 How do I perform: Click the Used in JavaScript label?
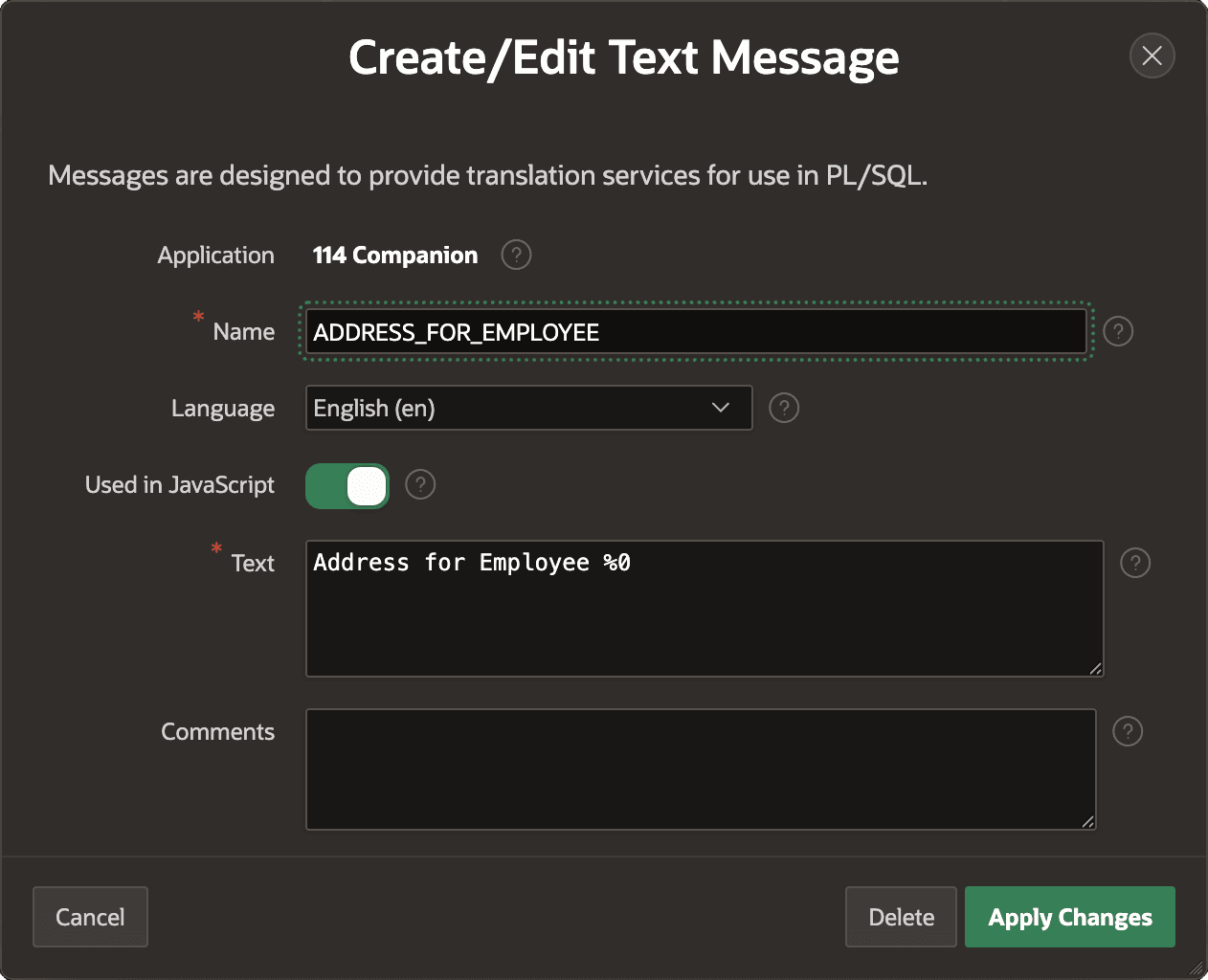[180, 485]
